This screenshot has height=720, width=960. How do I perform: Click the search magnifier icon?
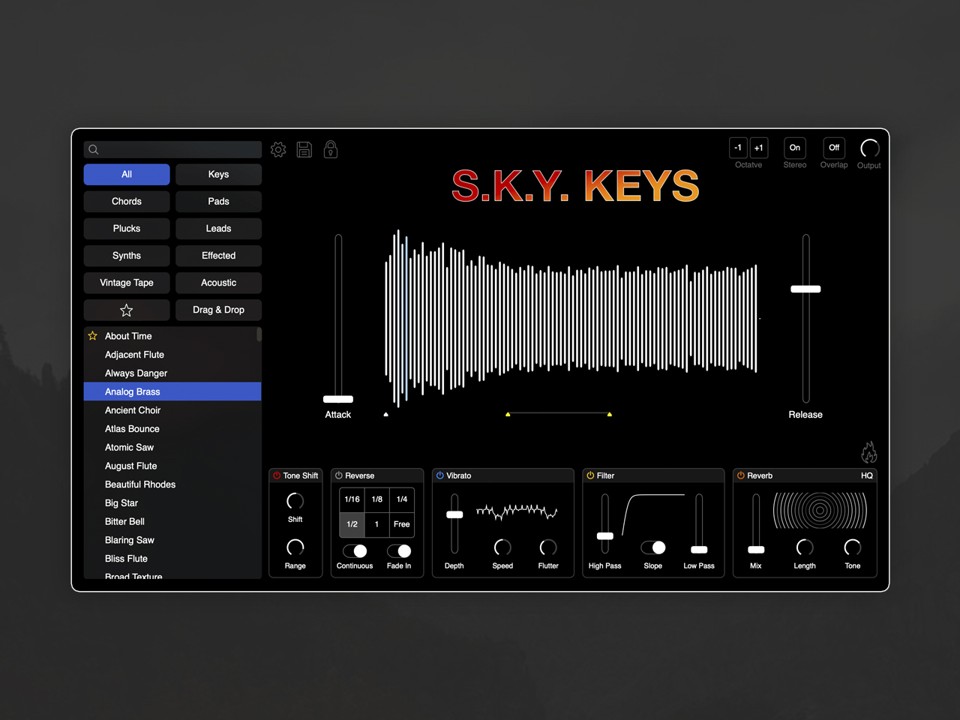pyautogui.click(x=93, y=149)
